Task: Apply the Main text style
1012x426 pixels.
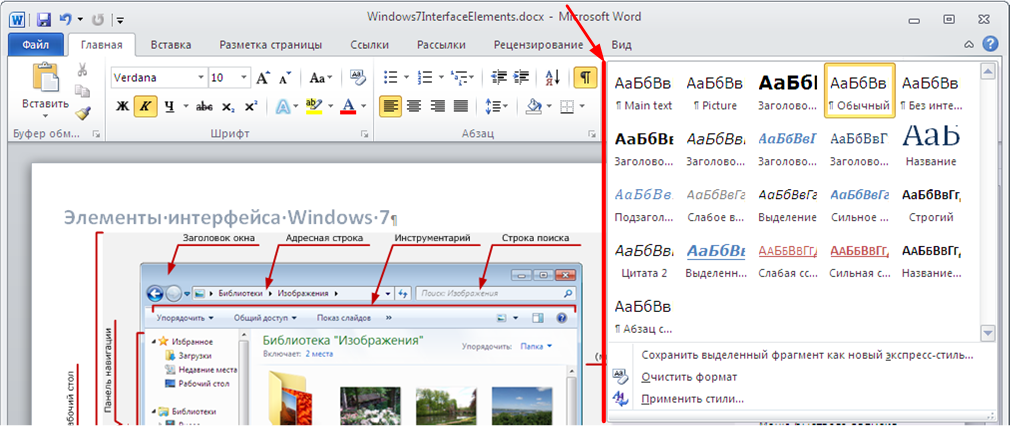Action: coord(644,91)
